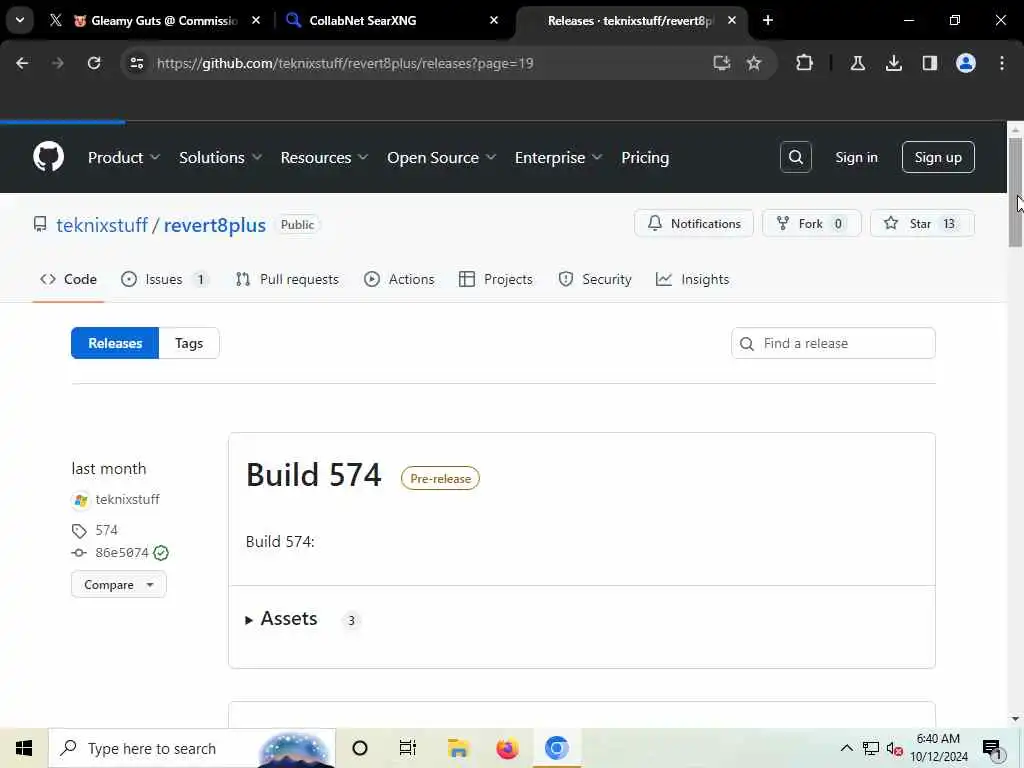
Task: Open the Pull requests tab
Action: click(287, 279)
